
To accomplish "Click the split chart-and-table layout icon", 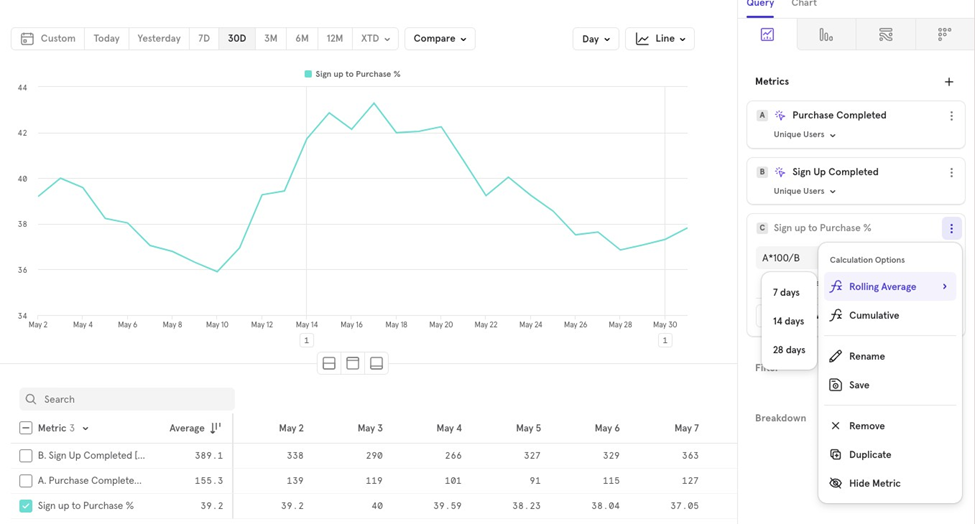I will pos(329,363).
